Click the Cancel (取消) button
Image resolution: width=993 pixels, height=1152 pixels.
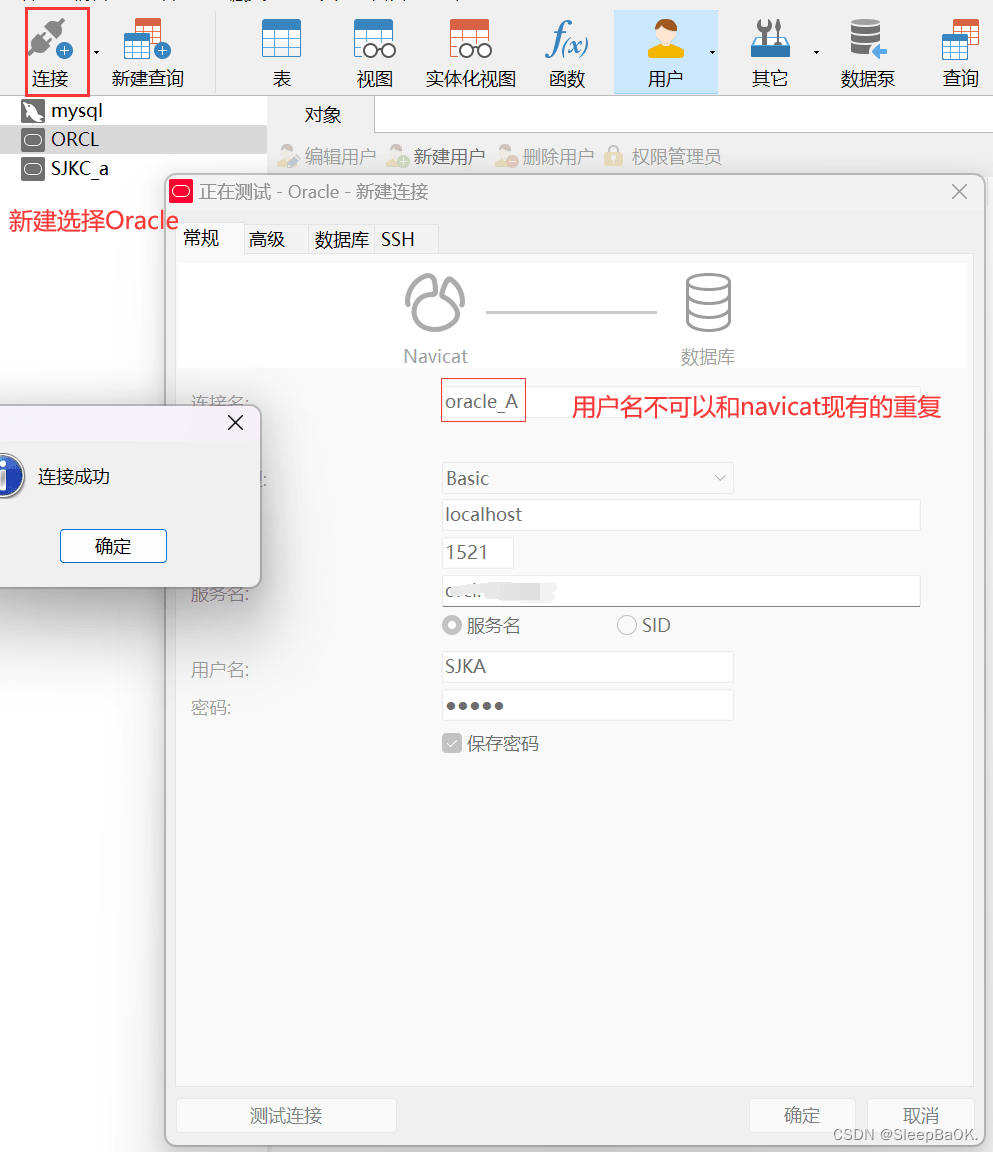click(921, 1116)
